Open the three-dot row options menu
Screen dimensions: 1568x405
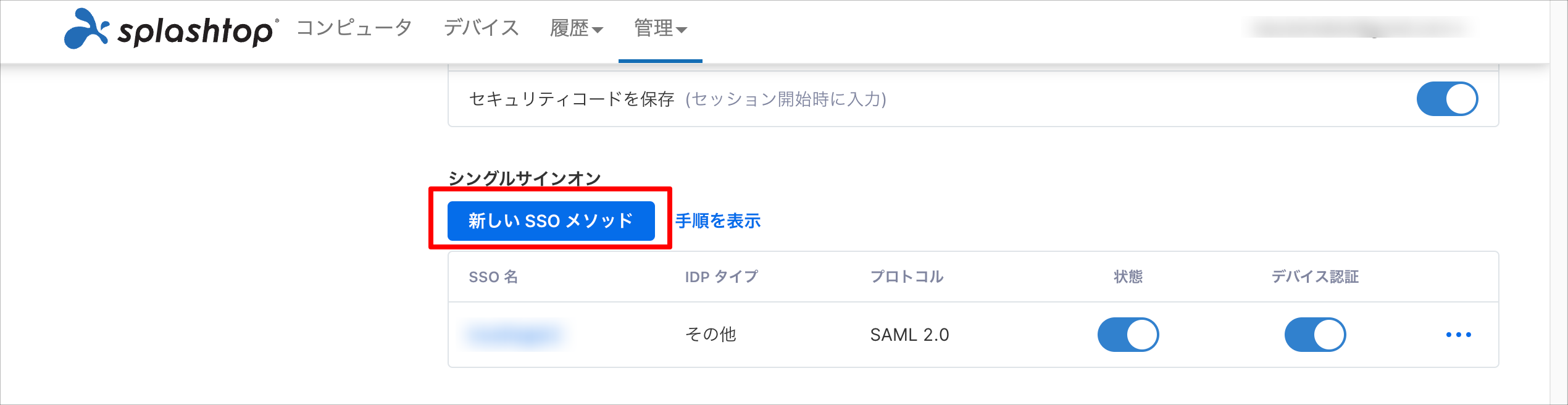pyautogui.click(x=1459, y=335)
